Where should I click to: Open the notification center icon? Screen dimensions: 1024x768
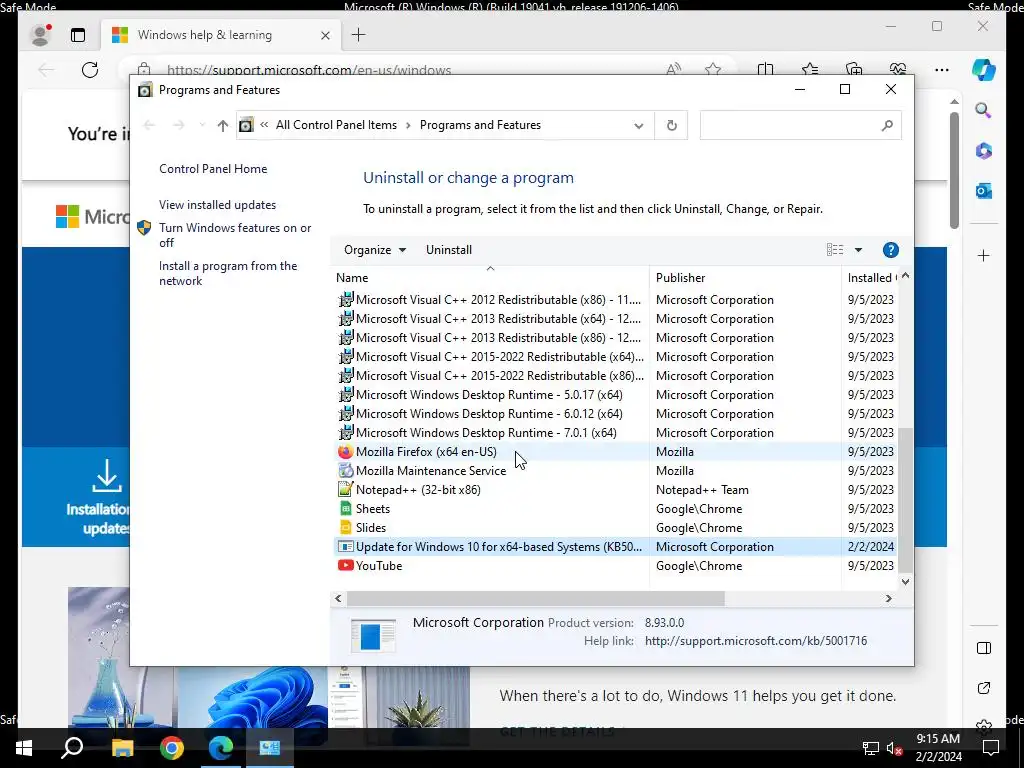coord(991,748)
